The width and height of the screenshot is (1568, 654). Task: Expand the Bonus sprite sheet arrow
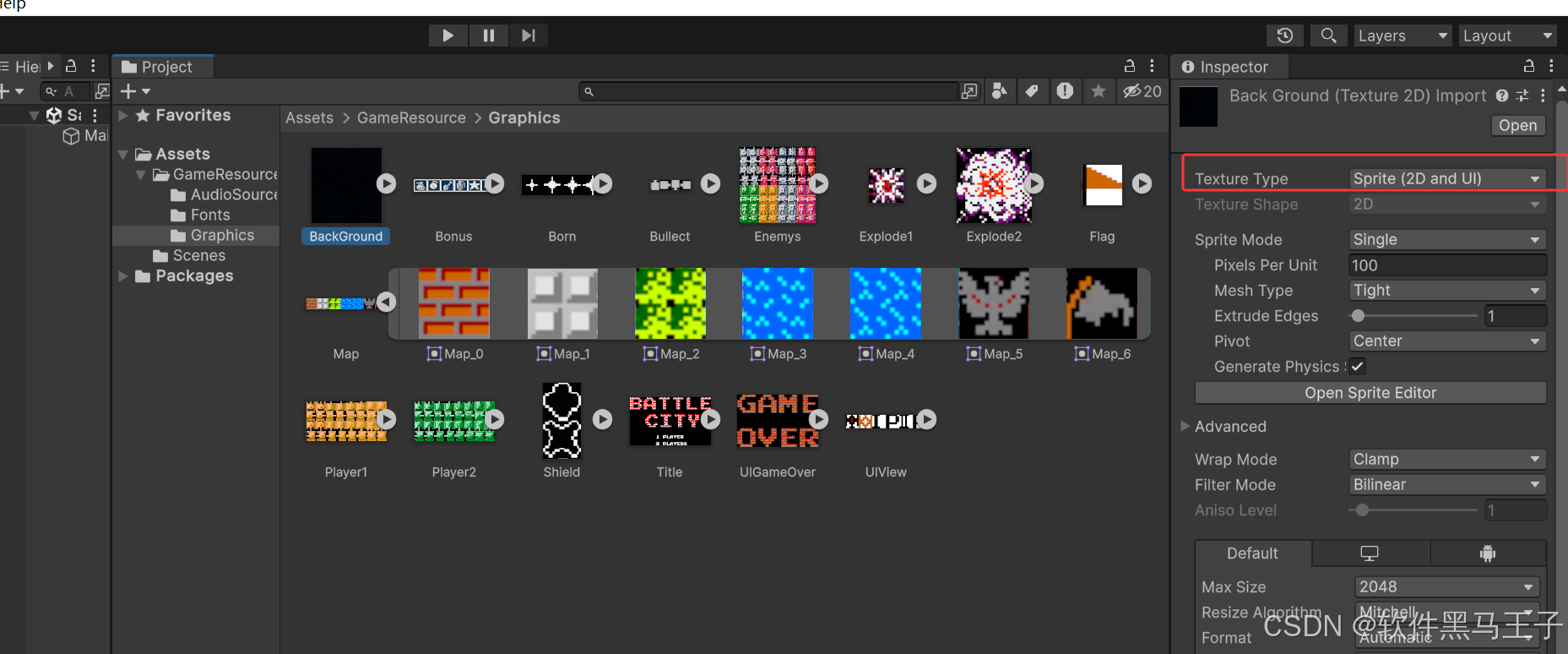(495, 183)
